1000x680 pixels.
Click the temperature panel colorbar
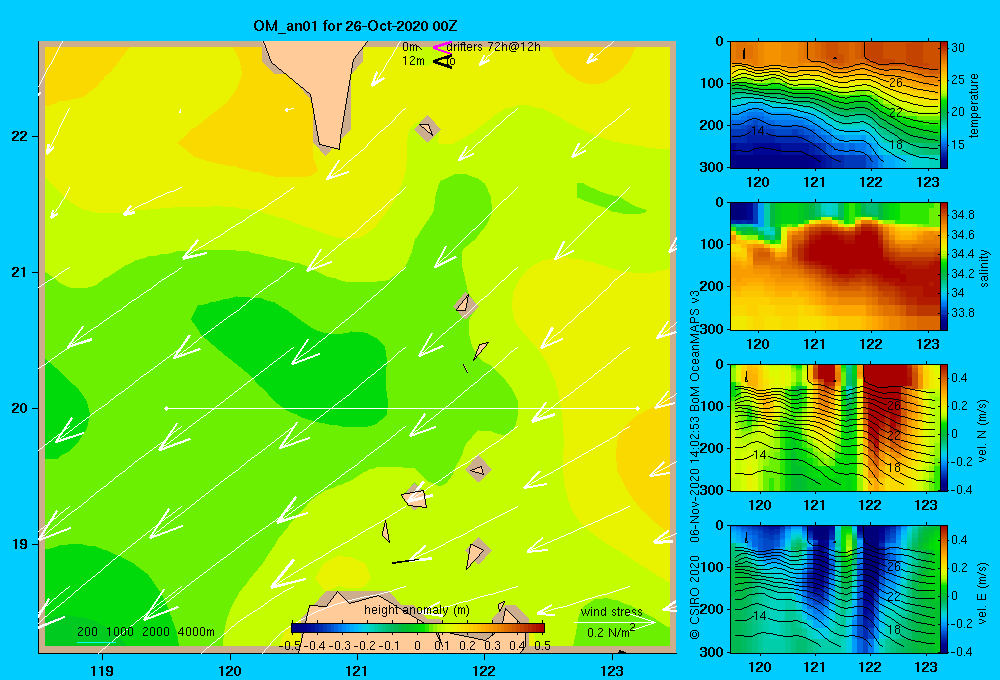pyautogui.click(x=944, y=105)
